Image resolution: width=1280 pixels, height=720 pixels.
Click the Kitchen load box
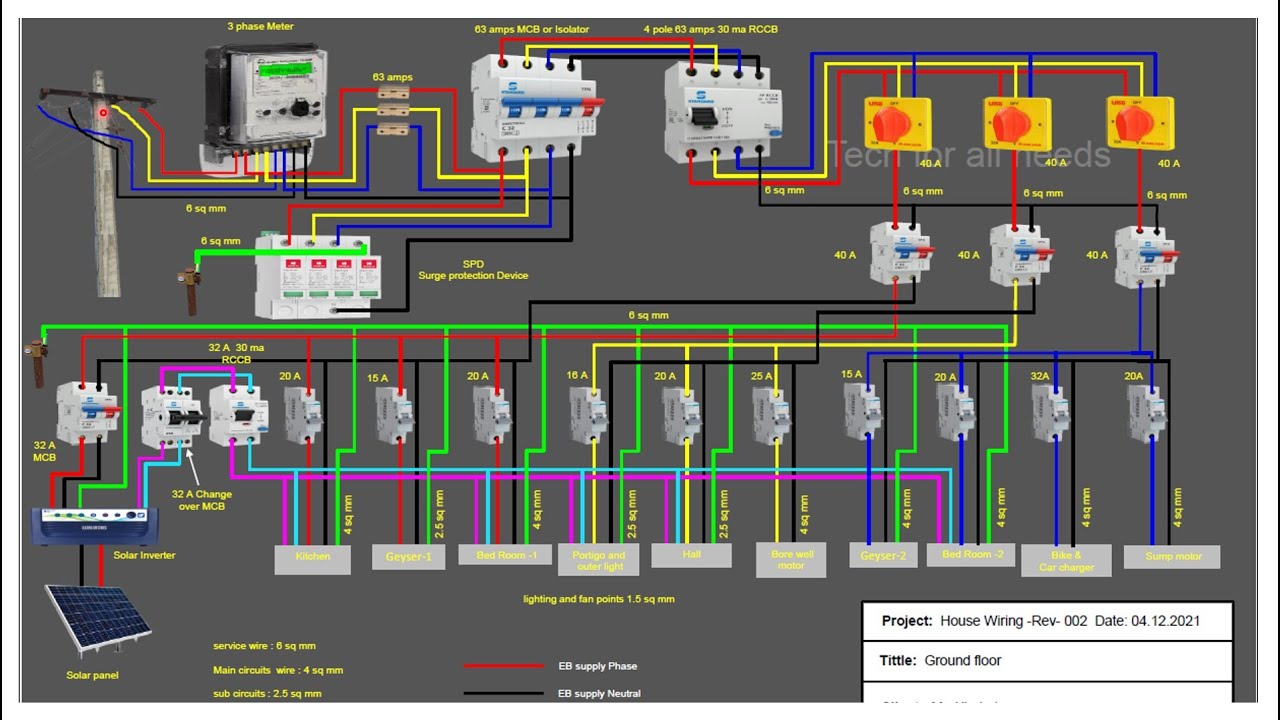click(313, 560)
